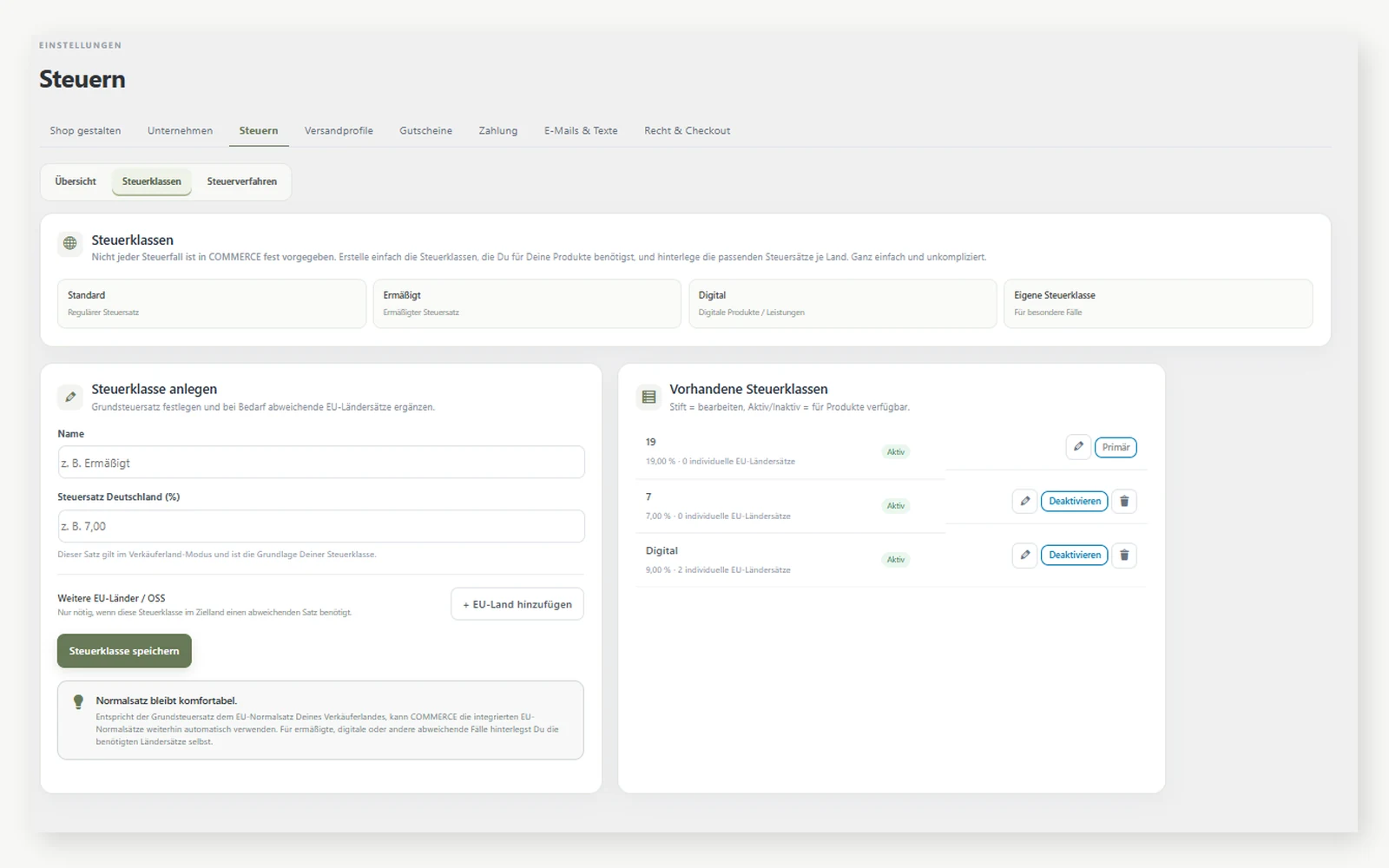Click the text '19,00 % · 0 individuelle EU-Ländersätze'

(x=721, y=462)
